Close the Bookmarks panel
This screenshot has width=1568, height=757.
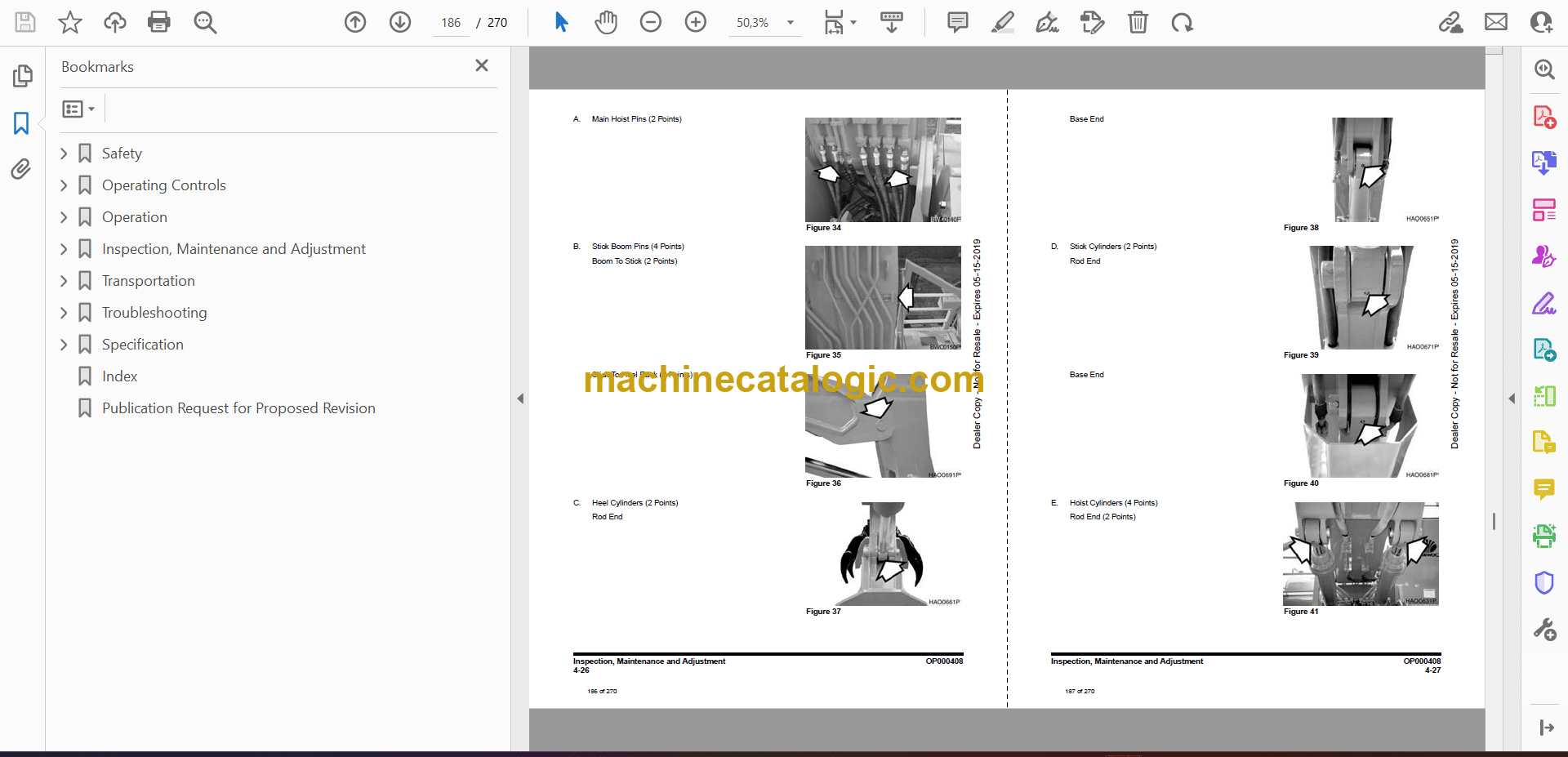point(482,65)
